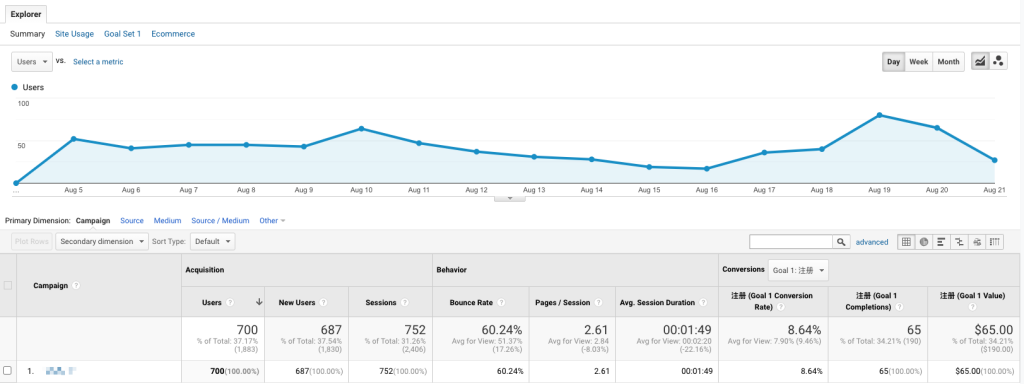The width and height of the screenshot is (1024, 384).
Task: Click the search magnifier button
Action: pyautogui.click(x=842, y=242)
